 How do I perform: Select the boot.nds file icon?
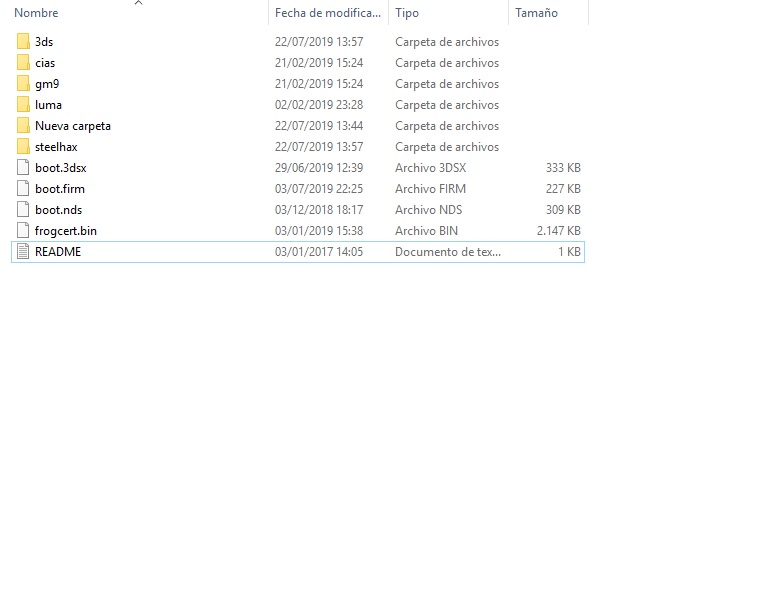click(23, 210)
